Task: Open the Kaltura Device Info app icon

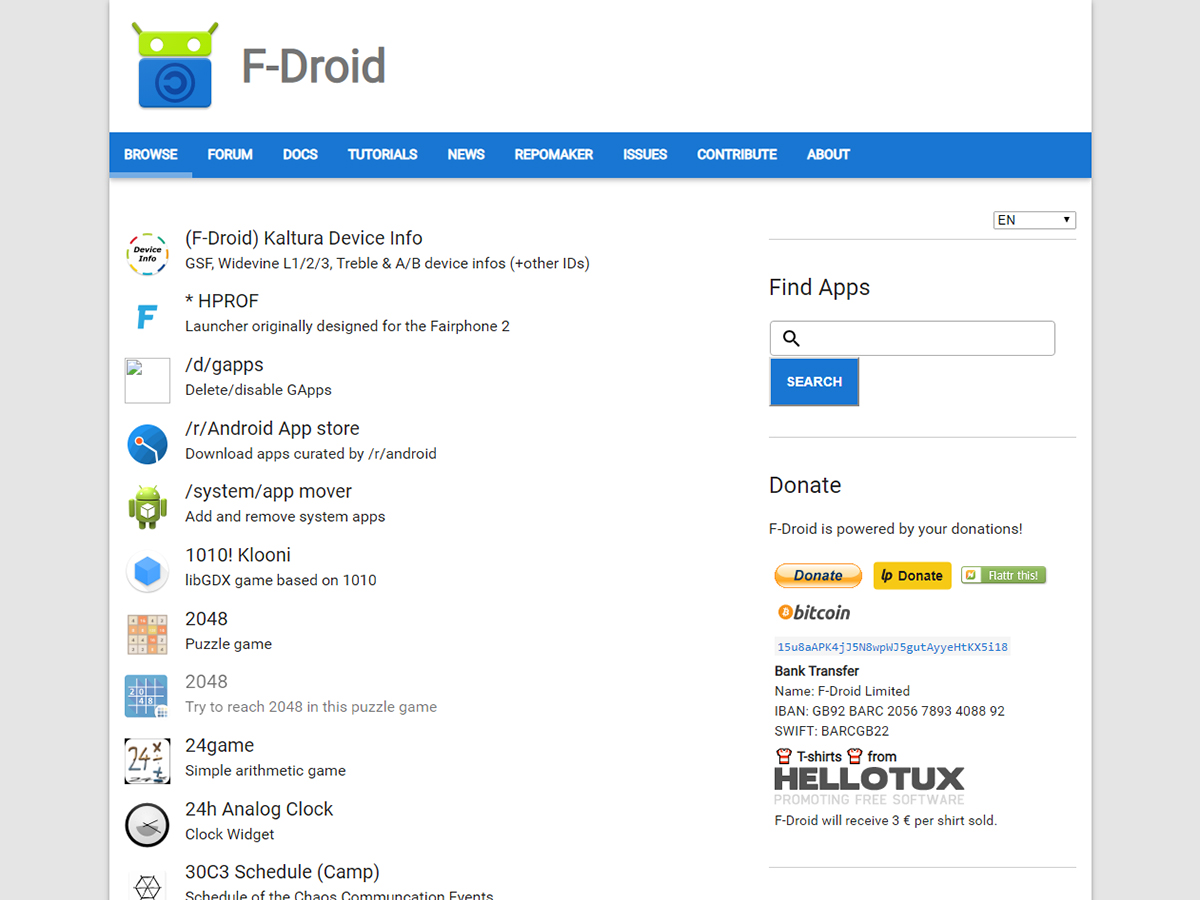Action: point(147,254)
